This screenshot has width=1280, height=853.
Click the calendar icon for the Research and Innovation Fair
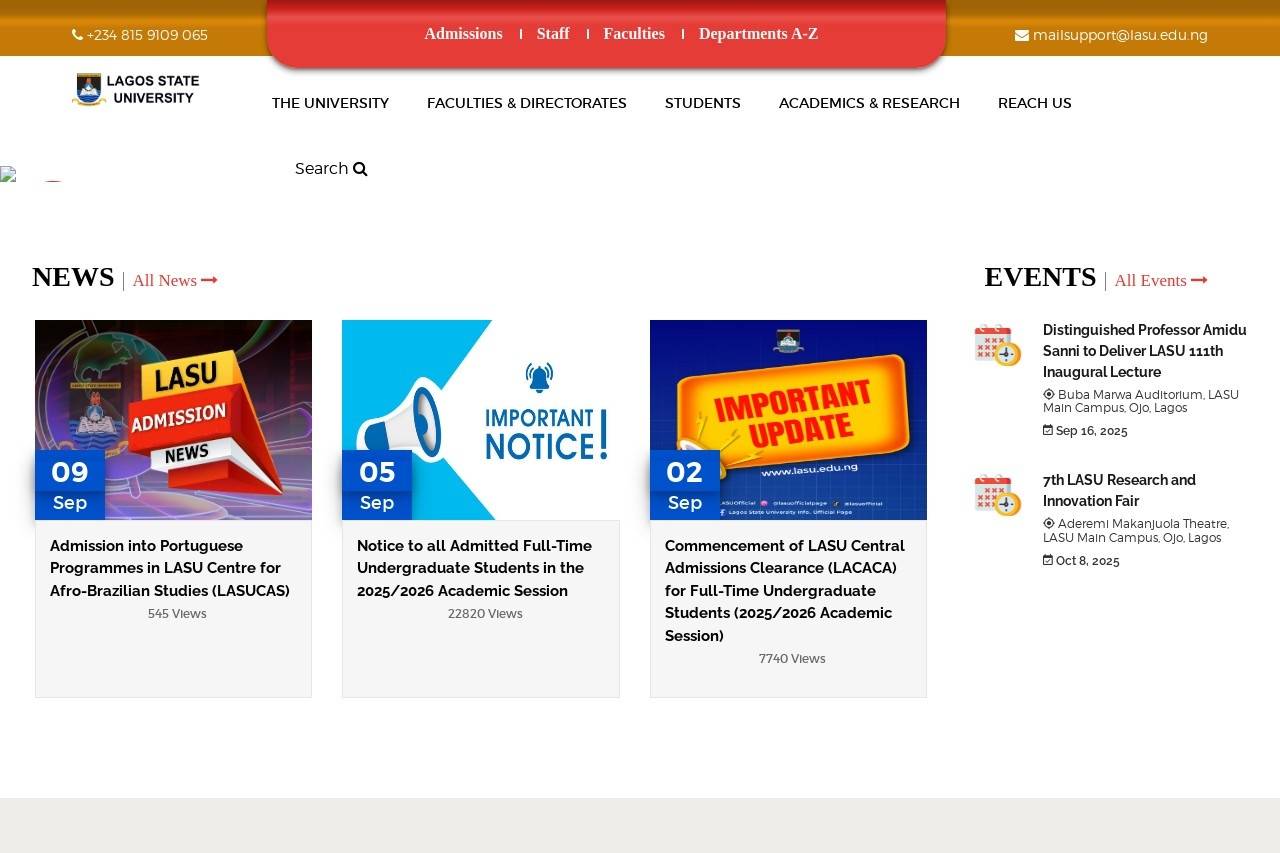point(997,495)
